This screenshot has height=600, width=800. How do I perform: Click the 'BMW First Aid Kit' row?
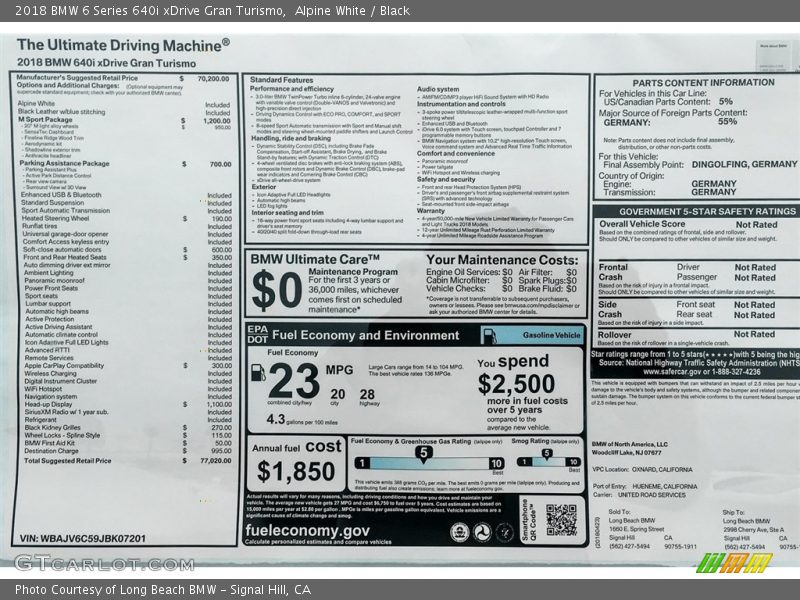point(128,443)
